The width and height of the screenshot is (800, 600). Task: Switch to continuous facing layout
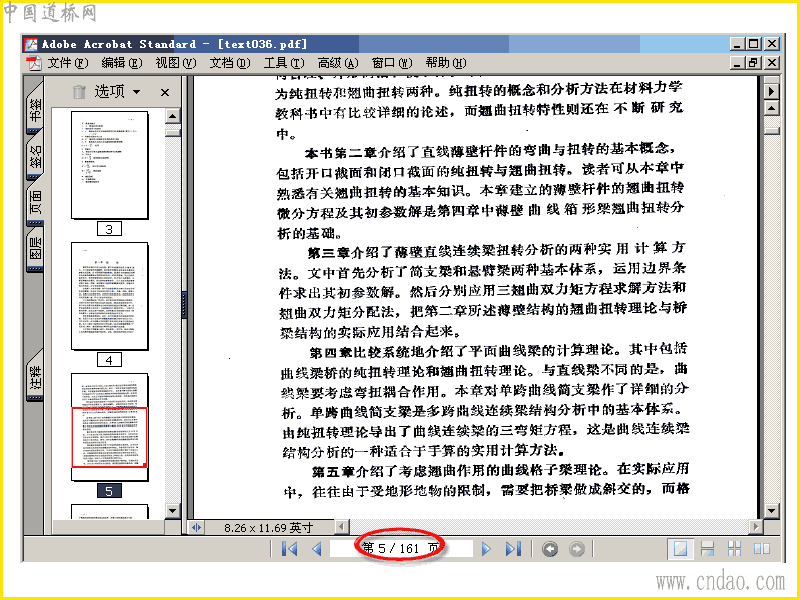coord(734,549)
